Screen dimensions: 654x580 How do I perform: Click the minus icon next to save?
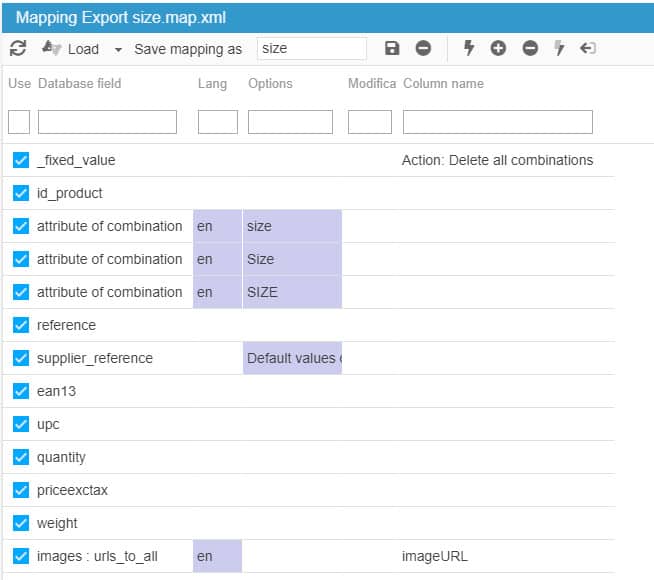click(x=424, y=48)
